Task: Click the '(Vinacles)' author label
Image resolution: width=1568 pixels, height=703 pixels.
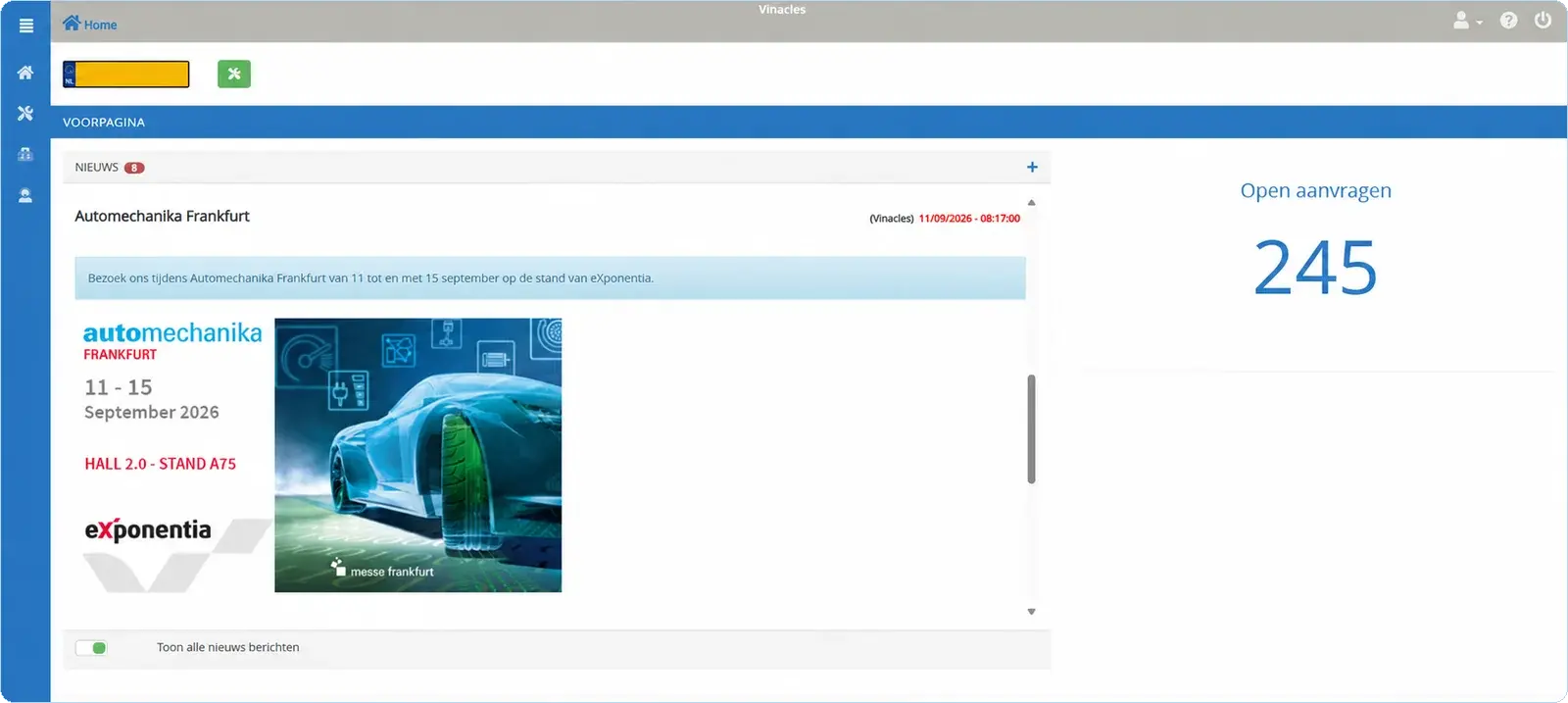Action: 892,219
